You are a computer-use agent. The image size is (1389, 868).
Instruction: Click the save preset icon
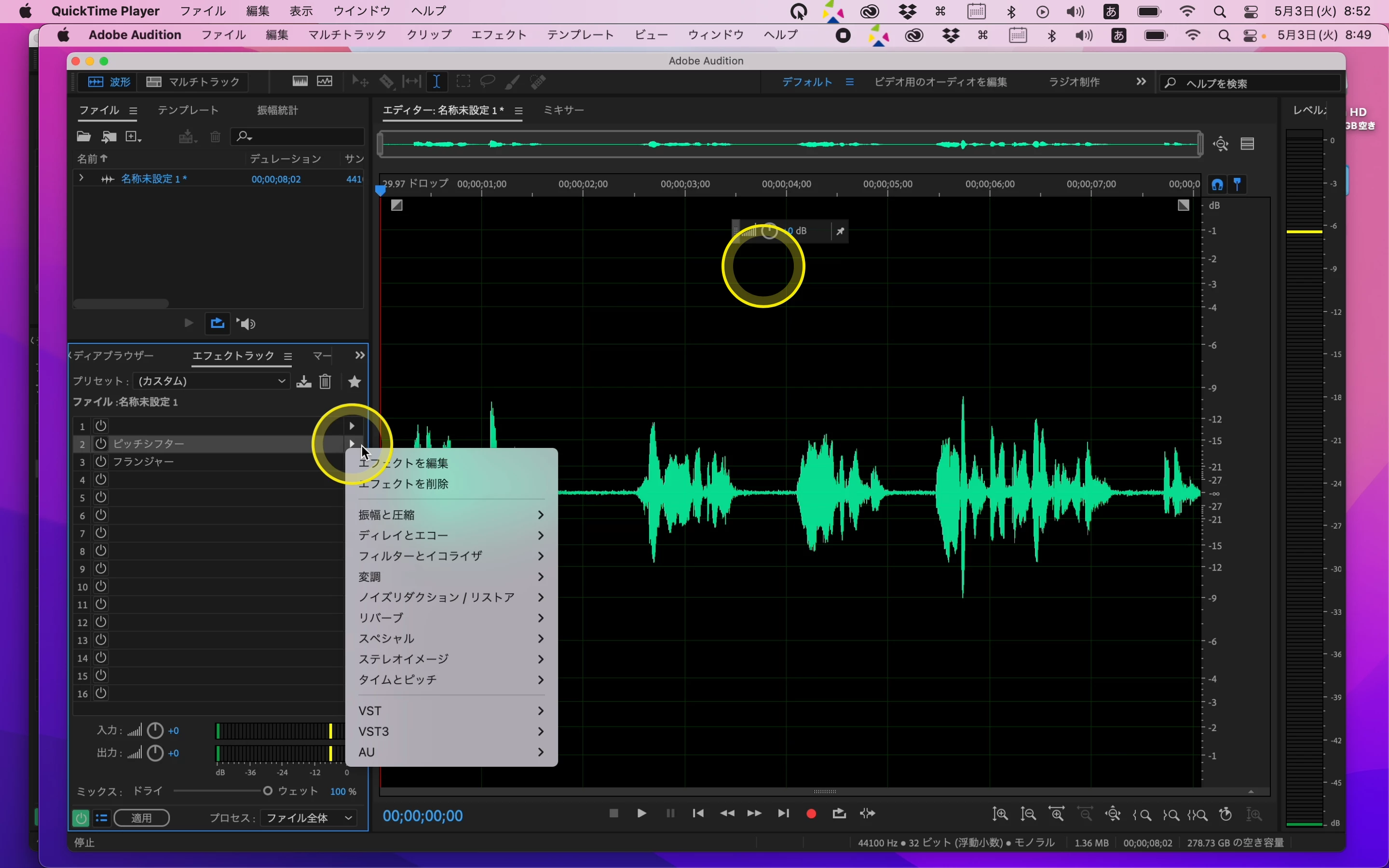[304, 382]
